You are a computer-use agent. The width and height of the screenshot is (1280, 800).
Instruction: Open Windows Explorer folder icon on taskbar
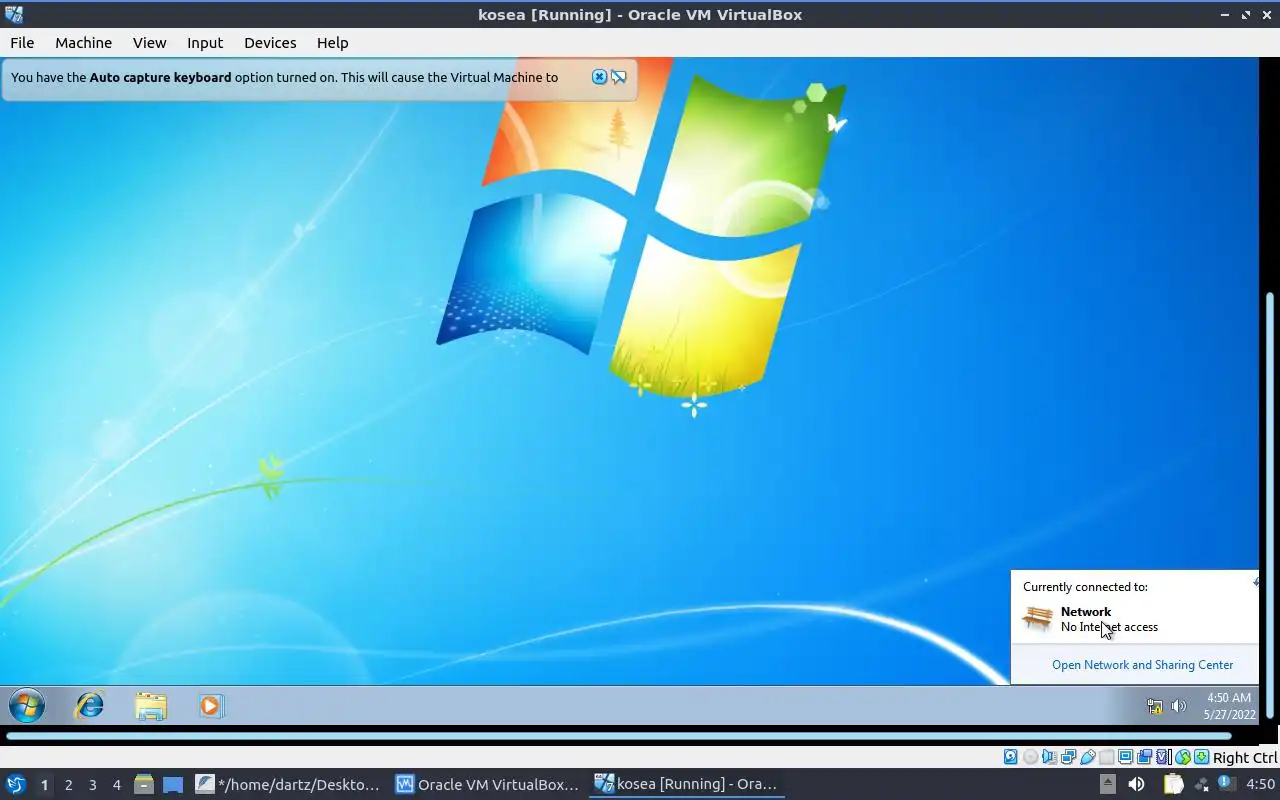(x=151, y=706)
